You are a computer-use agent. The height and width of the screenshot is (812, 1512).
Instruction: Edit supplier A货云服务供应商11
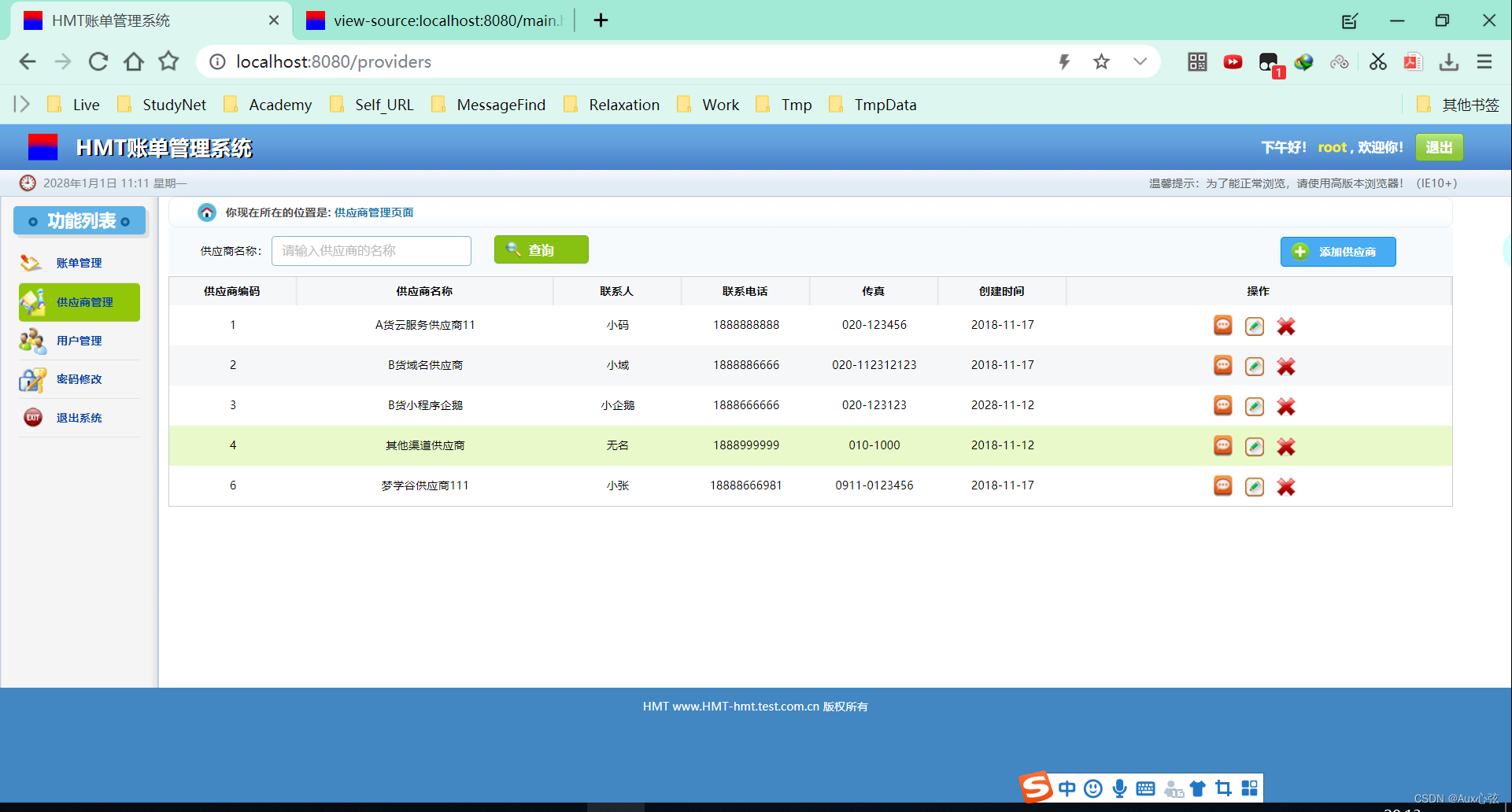[x=1255, y=326]
